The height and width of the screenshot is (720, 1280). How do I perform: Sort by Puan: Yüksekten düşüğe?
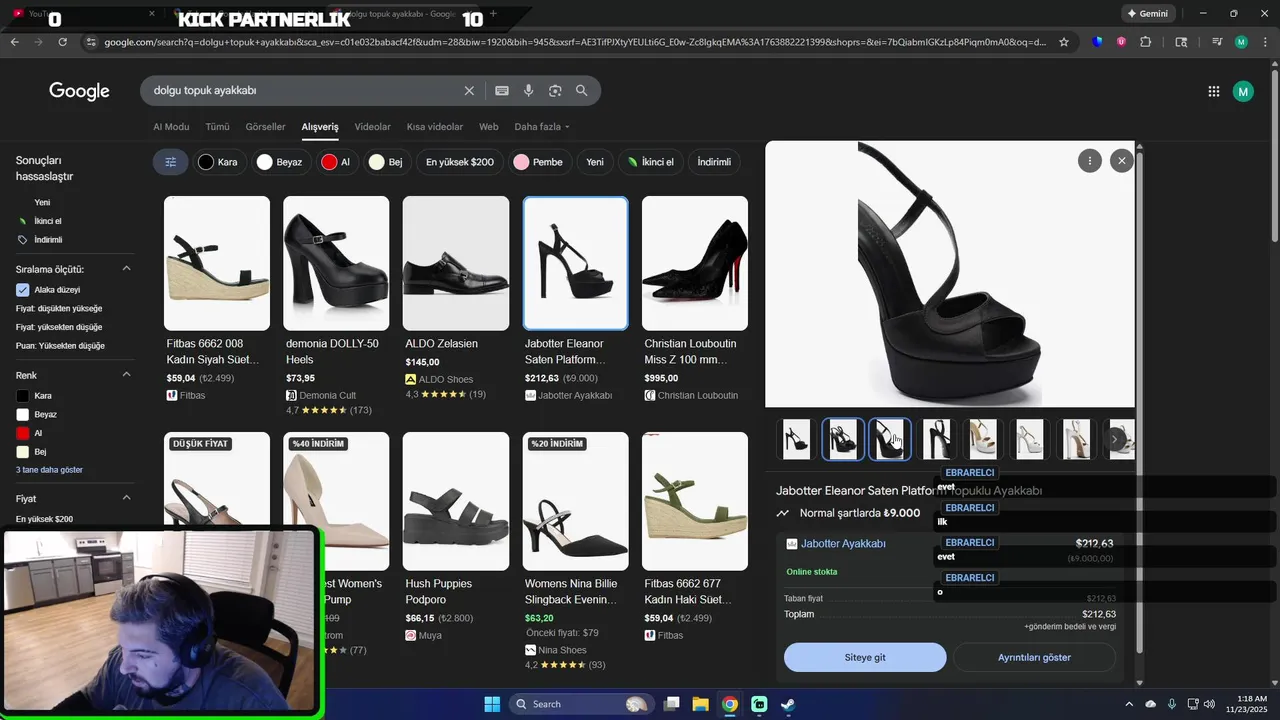pyautogui.click(x=60, y=346)
